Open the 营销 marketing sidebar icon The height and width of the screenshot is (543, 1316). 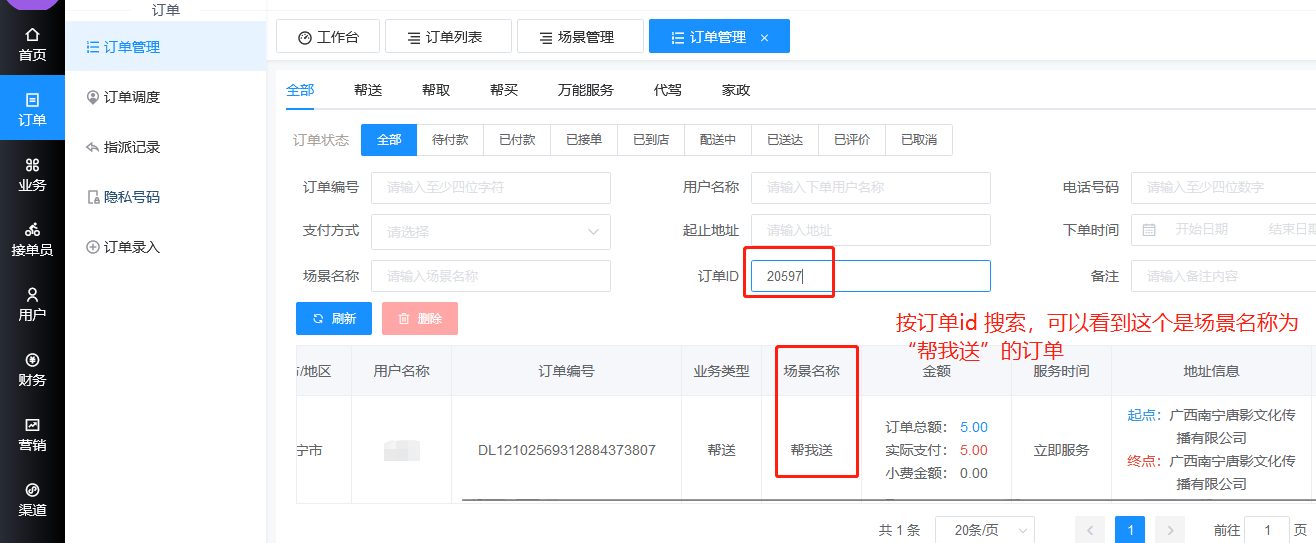pos(32,434)
